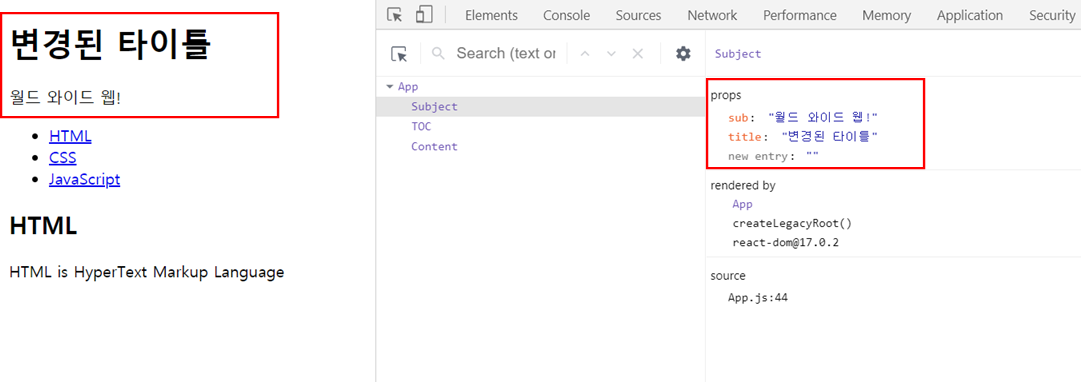The width and height of the screenshot is (1081, 382).
Task: Click the HTML link in the list
Action: pyautogui.click(x=70, y=137)
